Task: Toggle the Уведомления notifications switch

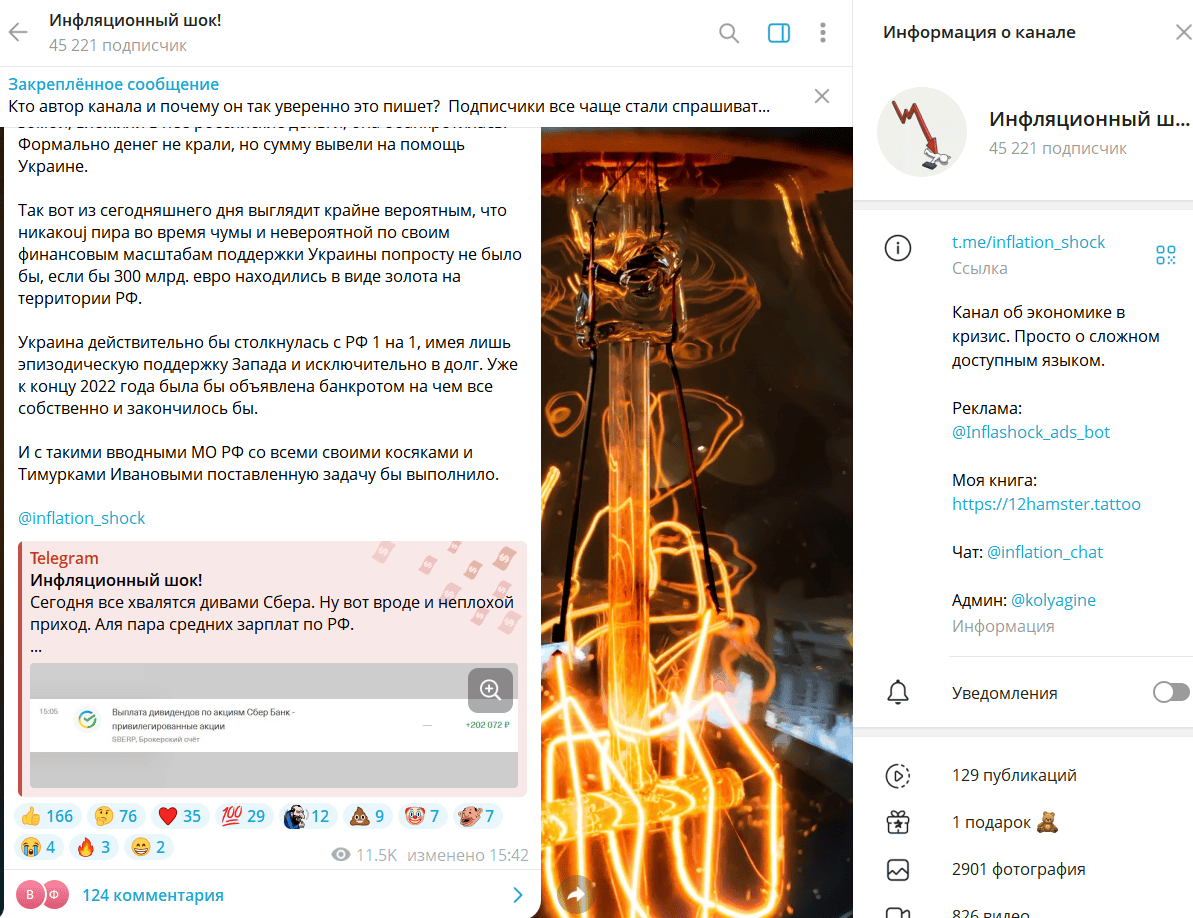Action: point(1170,692)
